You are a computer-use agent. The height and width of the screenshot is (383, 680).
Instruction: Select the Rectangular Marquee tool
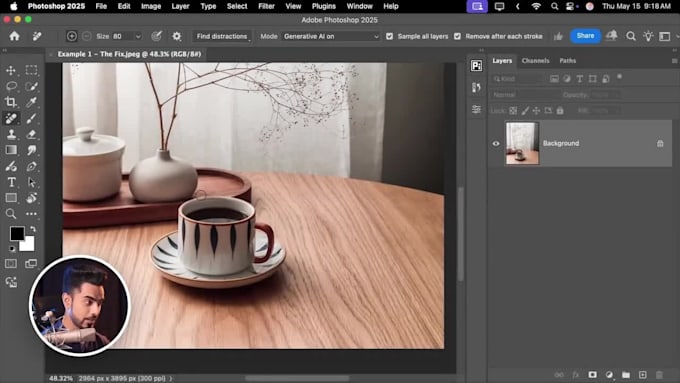click(31, 70)
